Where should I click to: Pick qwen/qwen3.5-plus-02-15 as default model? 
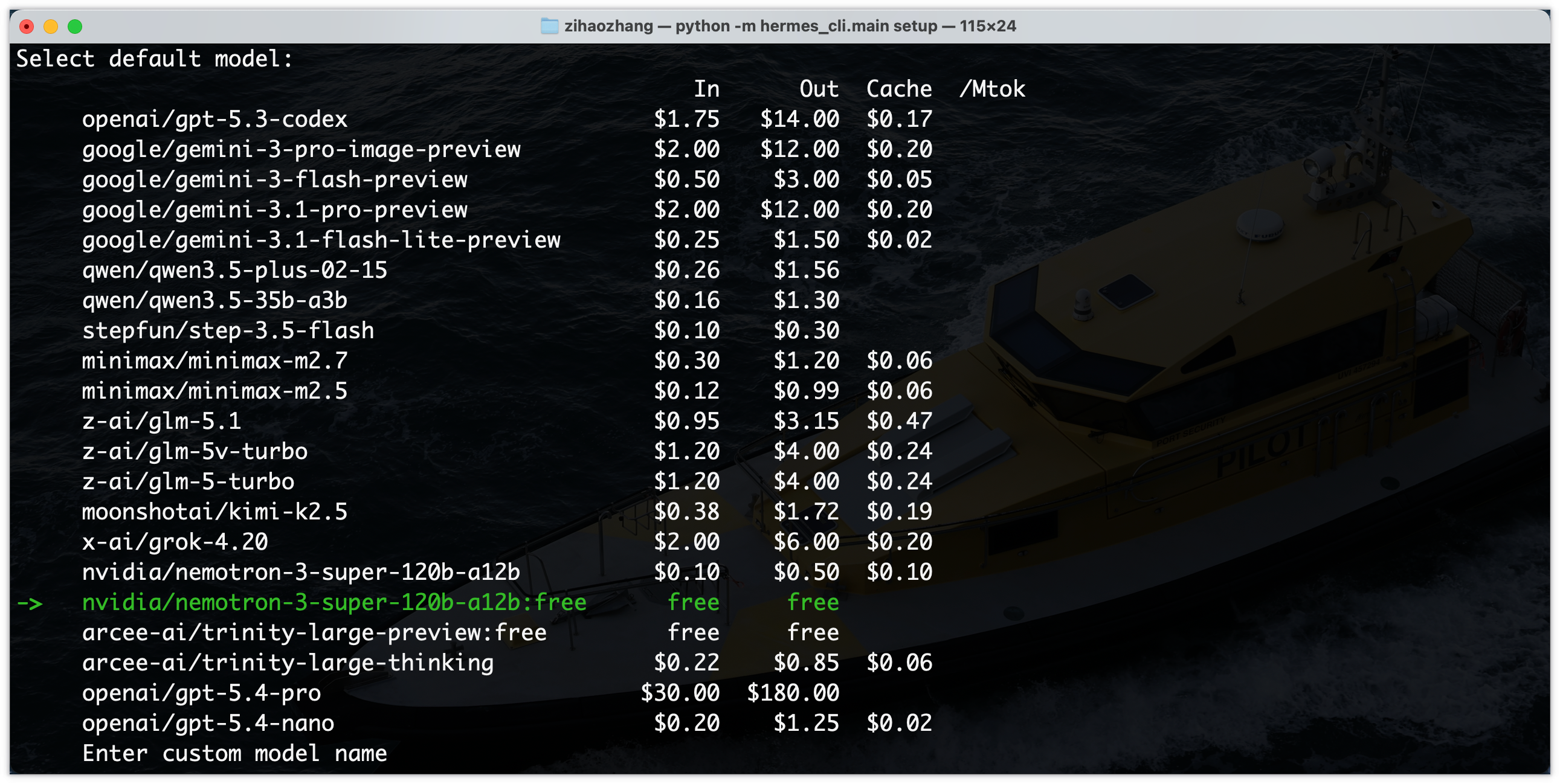pos(234,271)
